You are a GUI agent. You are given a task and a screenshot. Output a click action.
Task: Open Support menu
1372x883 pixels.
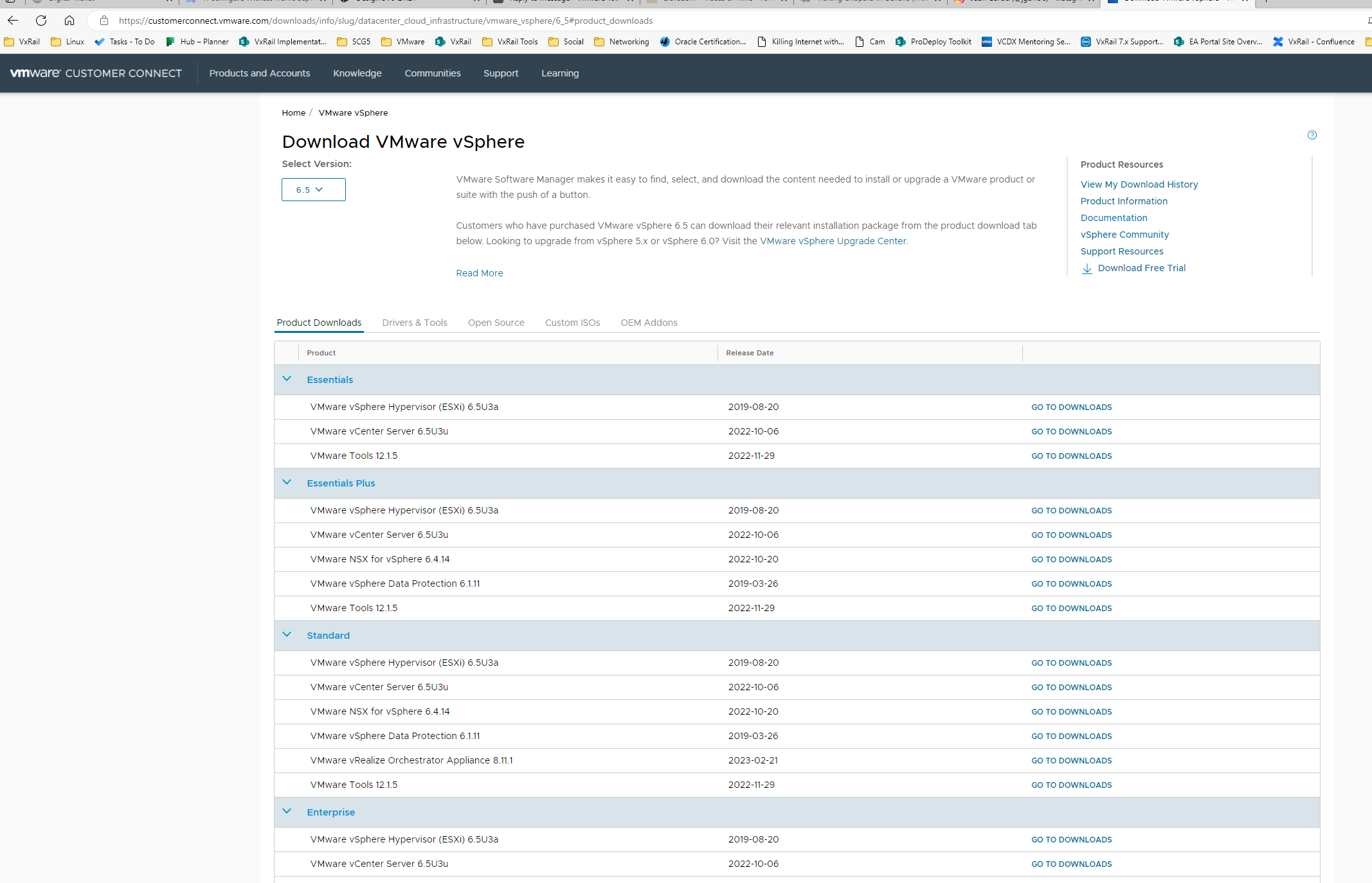501,73
